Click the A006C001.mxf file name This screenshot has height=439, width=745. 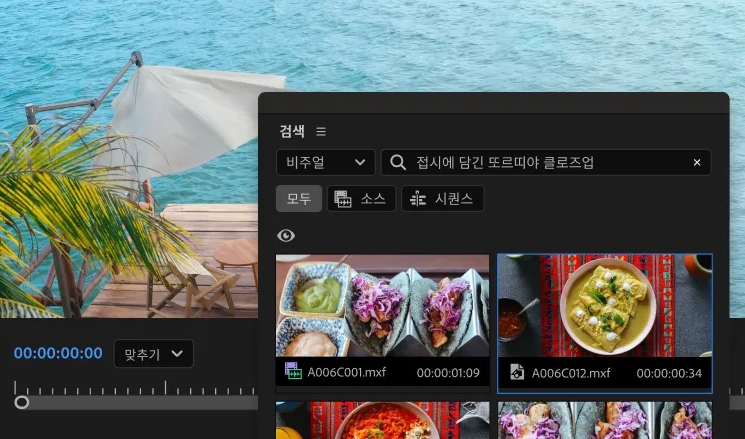346,372
